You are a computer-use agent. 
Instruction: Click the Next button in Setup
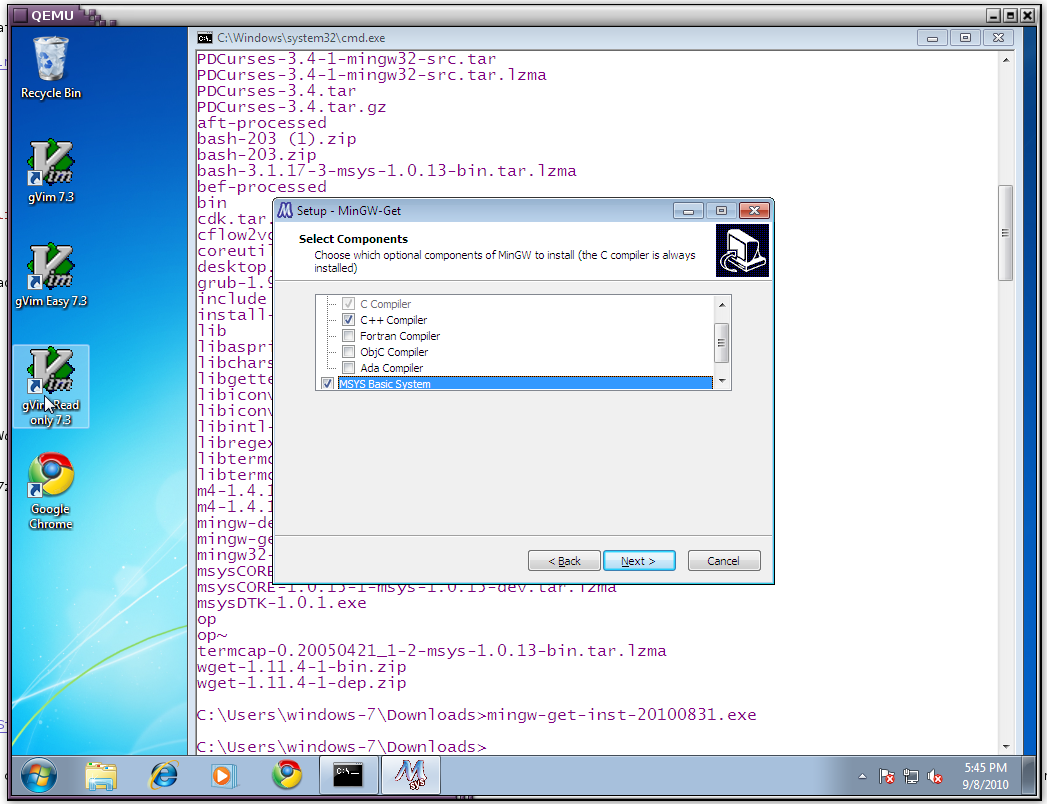click(x=639, y=561)
